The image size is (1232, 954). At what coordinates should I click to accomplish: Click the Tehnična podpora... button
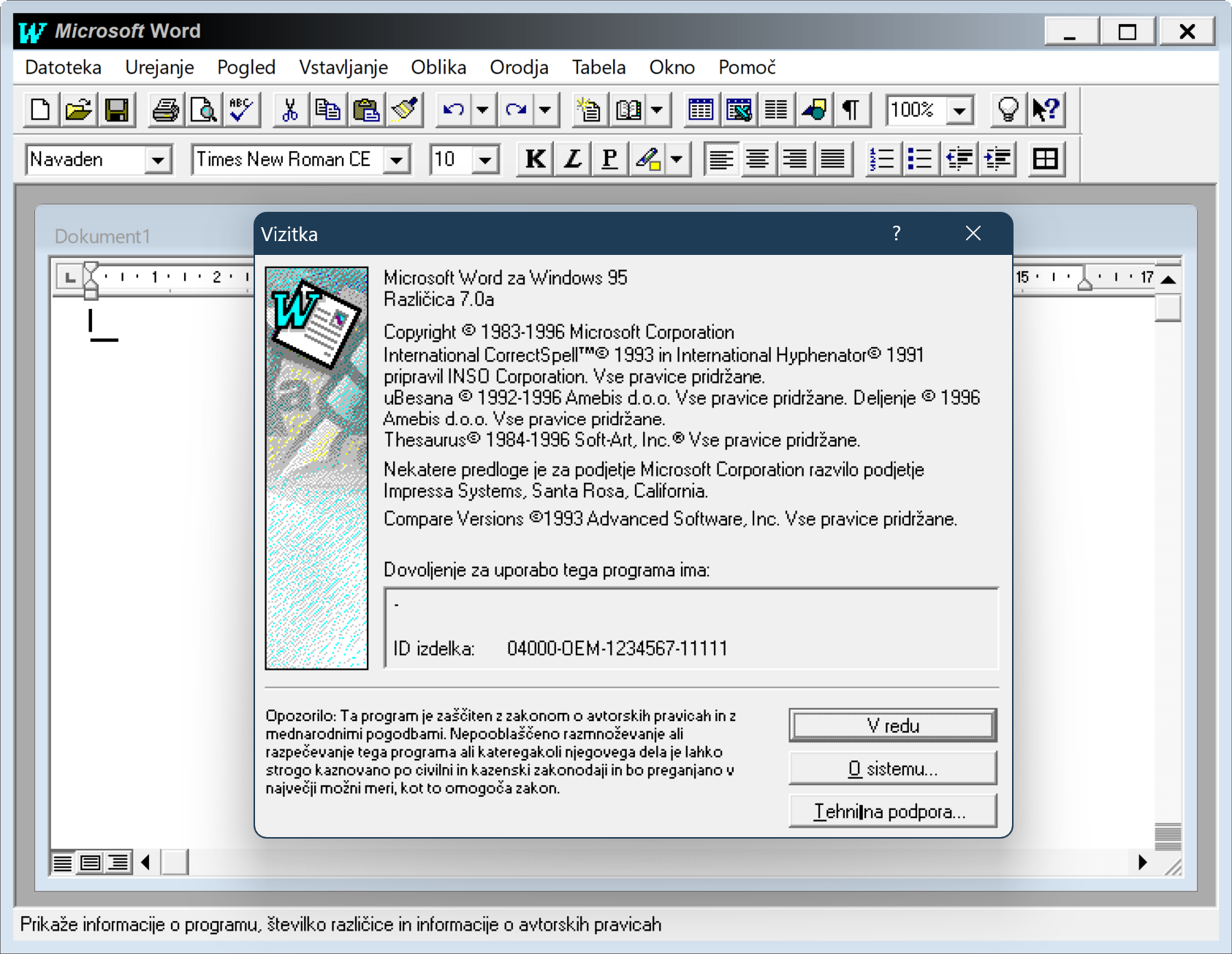(x=893, y=811)
